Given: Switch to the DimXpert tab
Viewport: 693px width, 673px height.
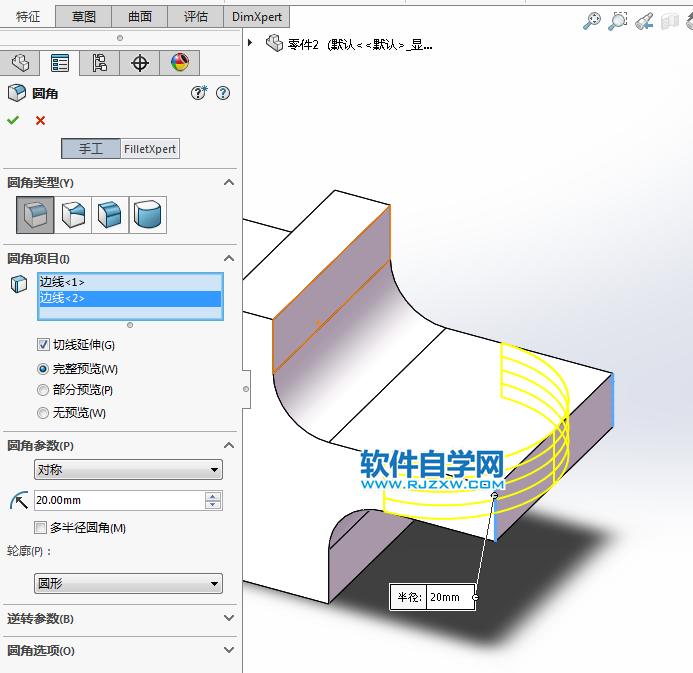Looking at the screenshot, I should (x=257, y=17).
